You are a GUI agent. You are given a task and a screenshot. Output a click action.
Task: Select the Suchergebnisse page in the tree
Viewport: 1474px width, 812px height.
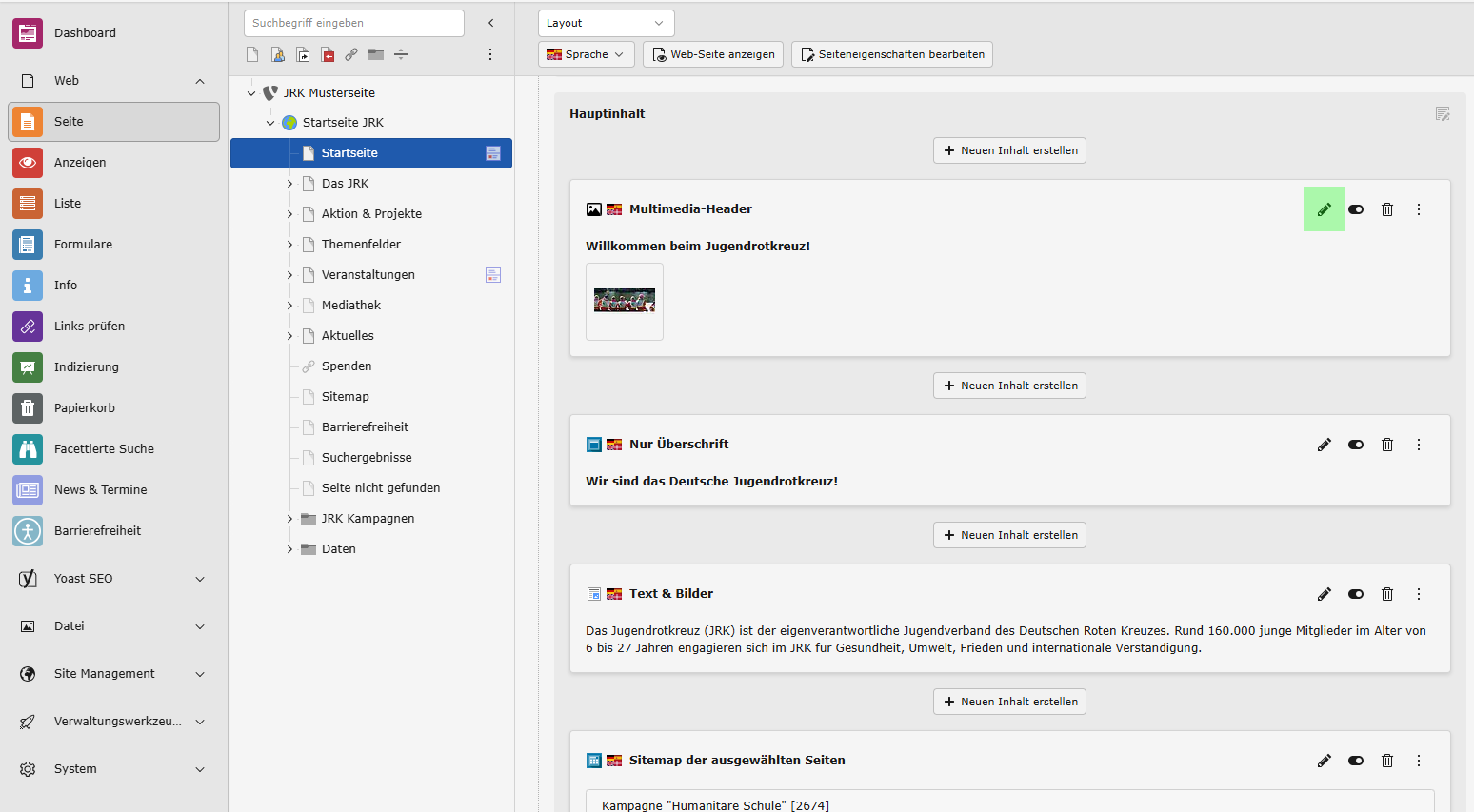tap(367, 458)
